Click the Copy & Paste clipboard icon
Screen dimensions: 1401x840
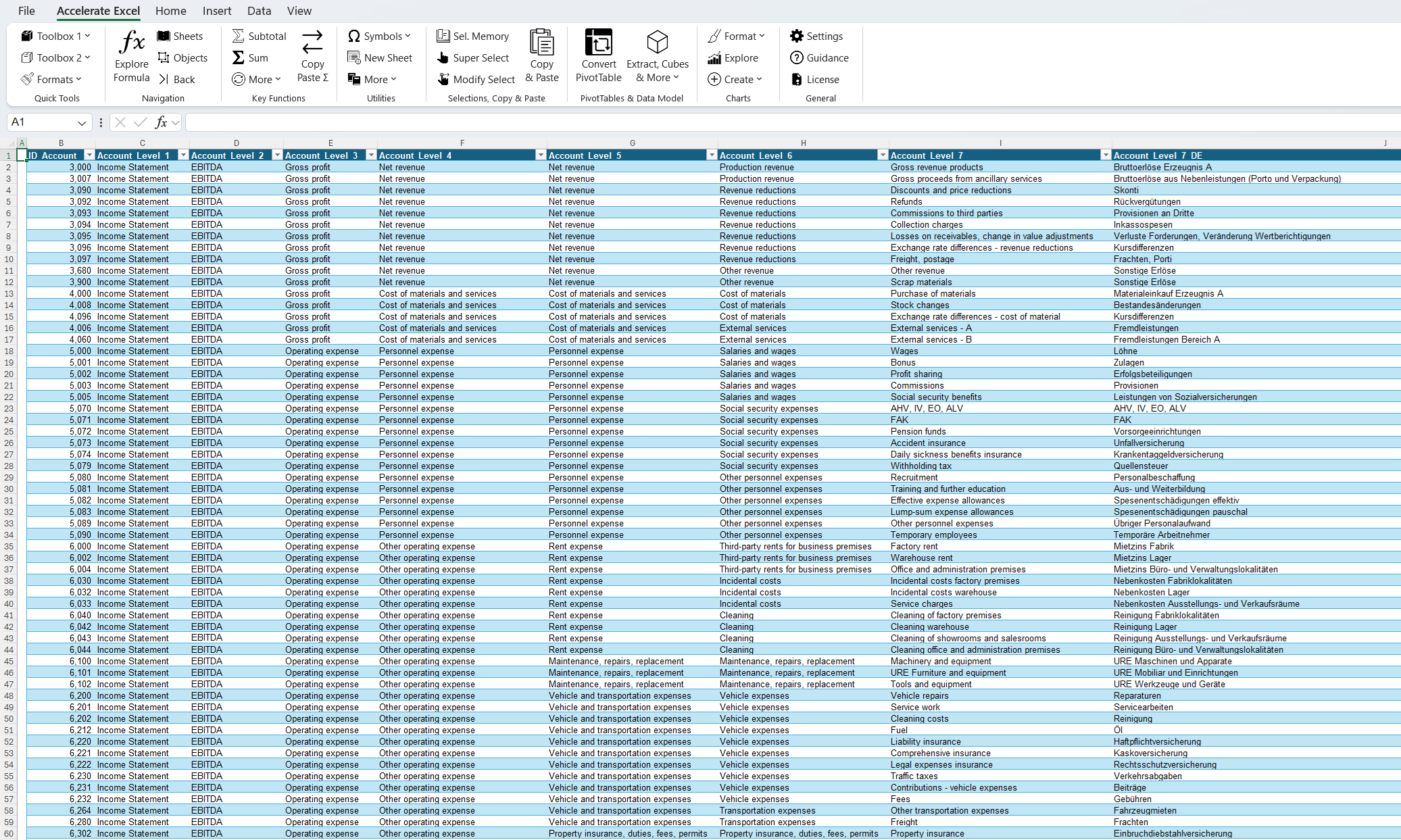pos(541,43)
